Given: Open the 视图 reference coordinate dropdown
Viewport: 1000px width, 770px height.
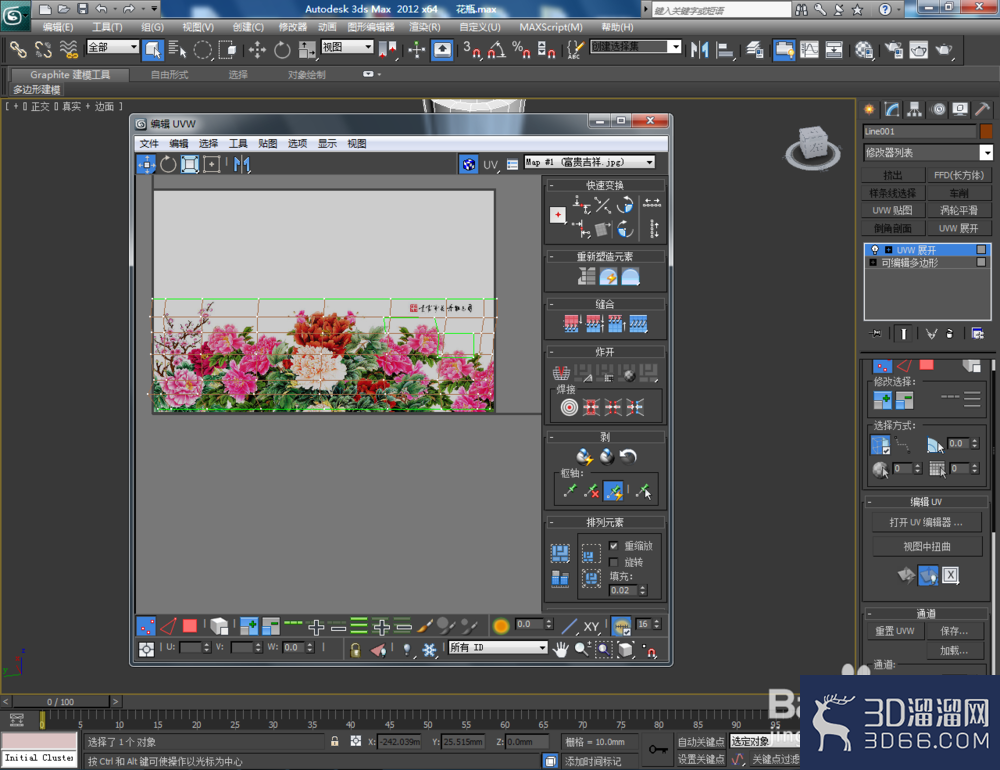Looking at the screenshot, I should tap(347, 47).
